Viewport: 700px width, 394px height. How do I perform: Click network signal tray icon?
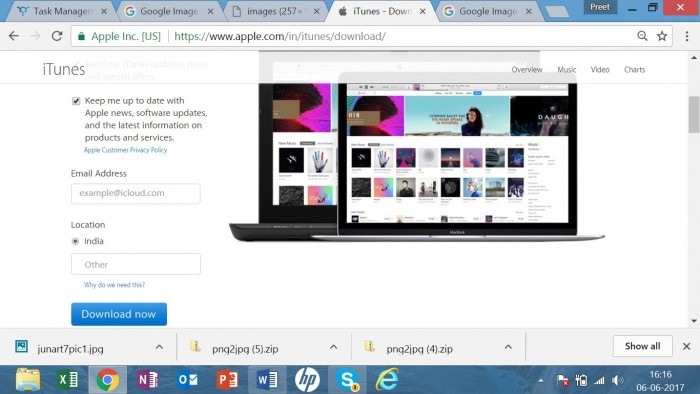click(x=599, y=381)
